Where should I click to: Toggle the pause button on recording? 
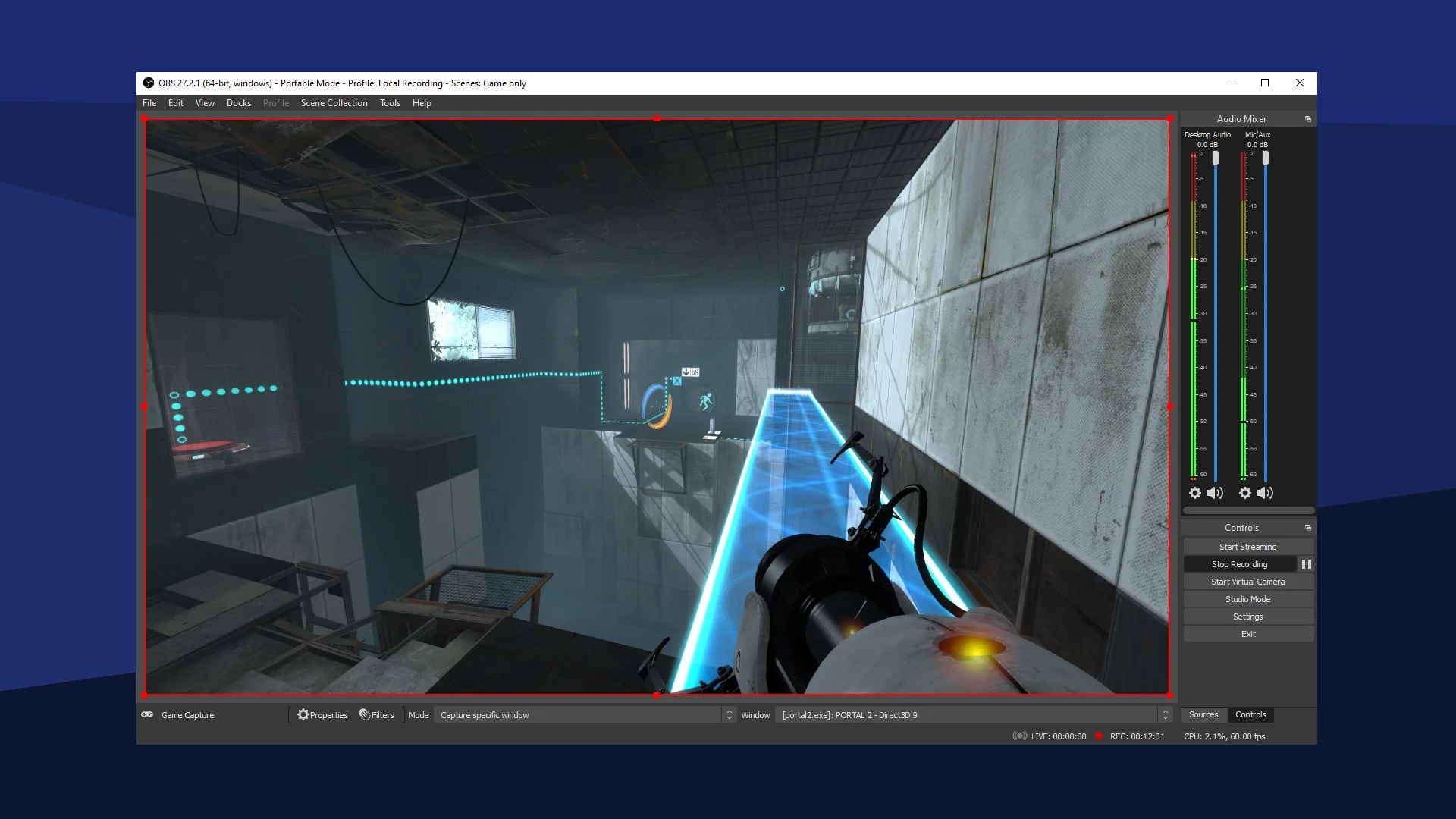pyautogui.click(x=1306, y=564)
